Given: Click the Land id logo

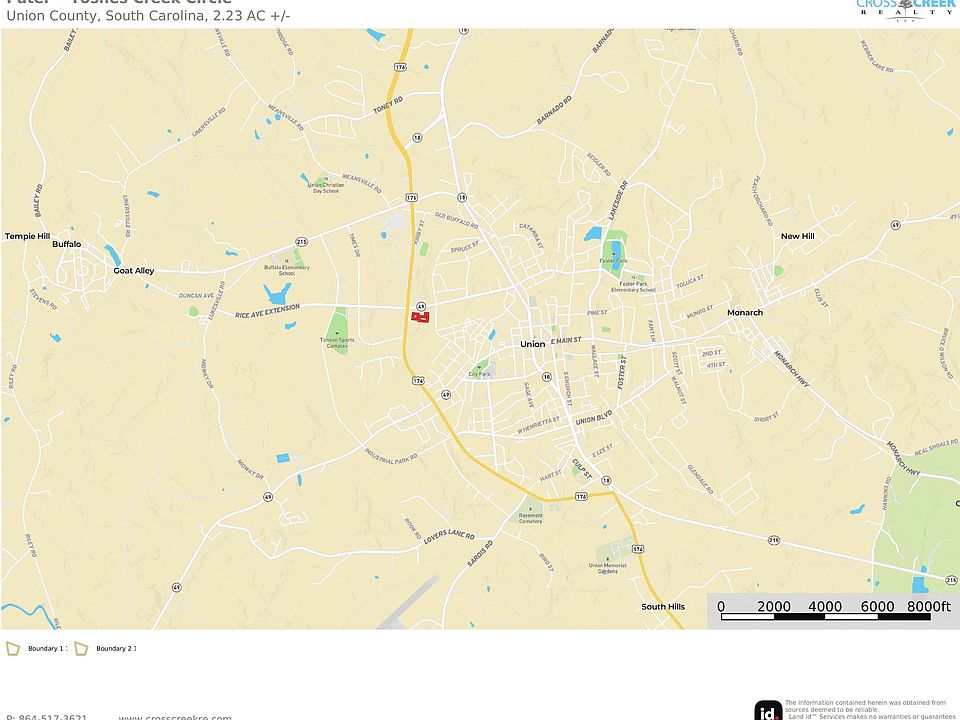Looking at the screenshot, I should coord(768,710).
